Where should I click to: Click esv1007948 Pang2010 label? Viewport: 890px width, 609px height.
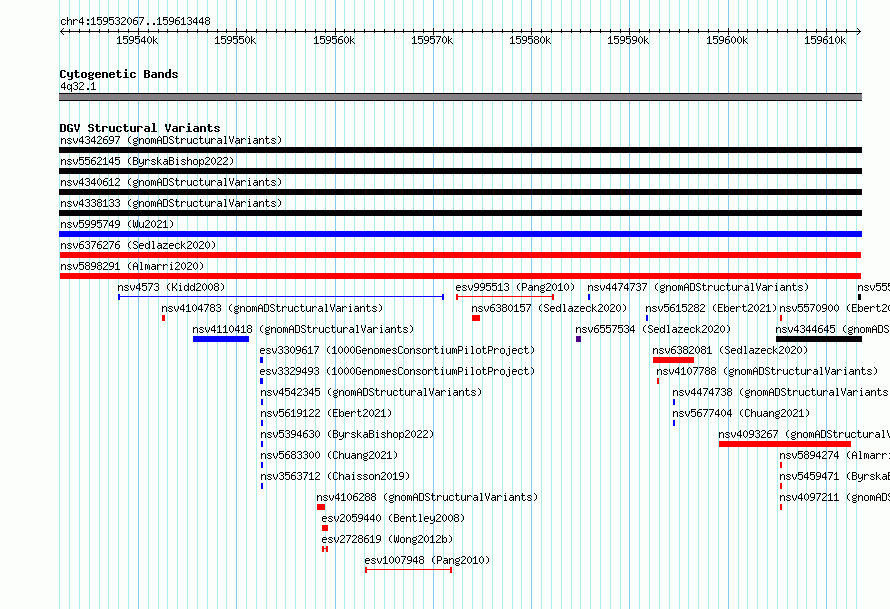tap(427, 560)
